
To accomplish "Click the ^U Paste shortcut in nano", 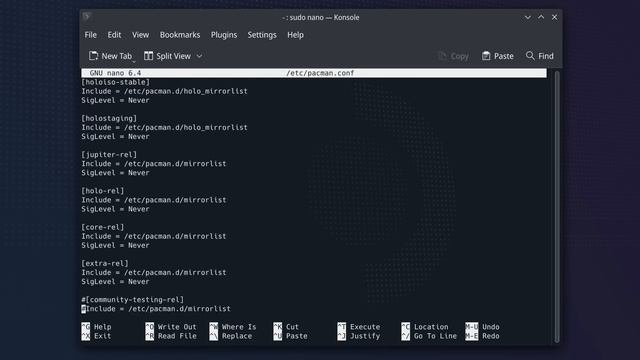I will tap(290, 336).
